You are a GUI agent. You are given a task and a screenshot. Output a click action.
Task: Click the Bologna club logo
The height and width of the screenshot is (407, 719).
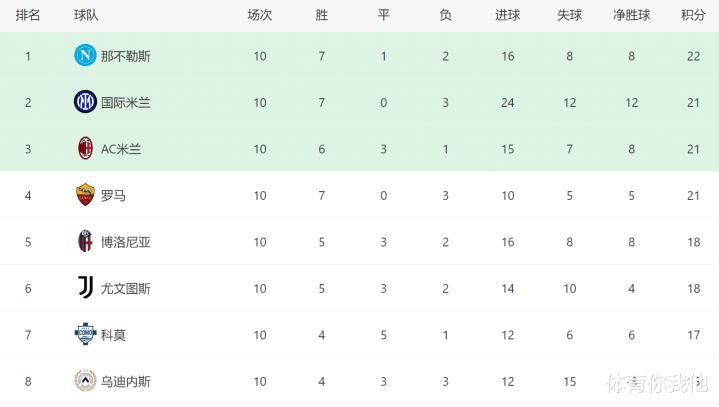[x=85, y=242]
